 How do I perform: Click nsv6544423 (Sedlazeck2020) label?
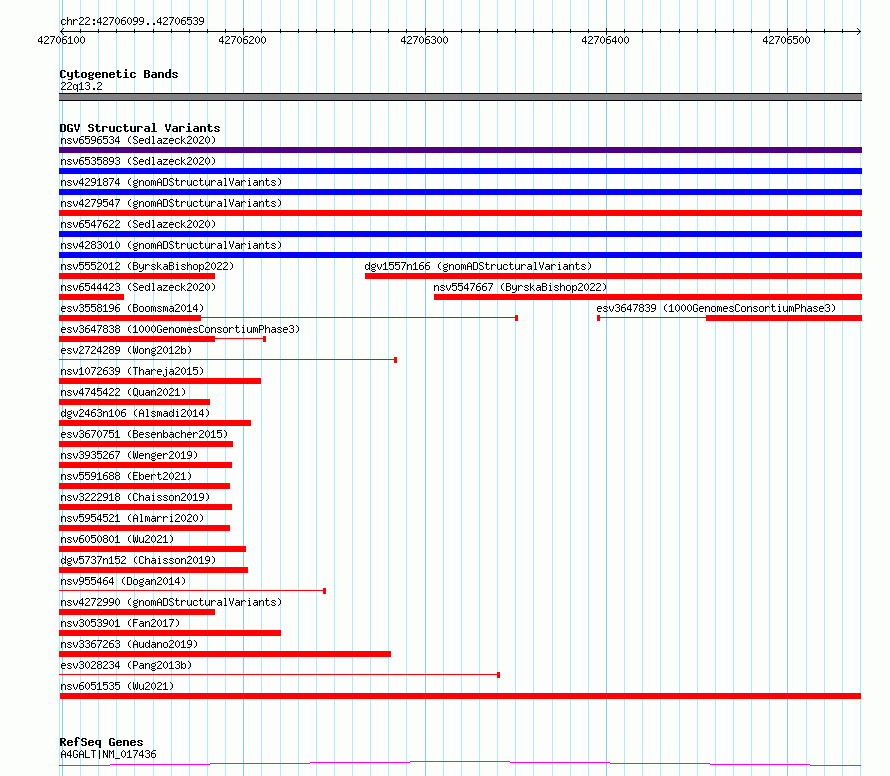[x=138, y=287]
